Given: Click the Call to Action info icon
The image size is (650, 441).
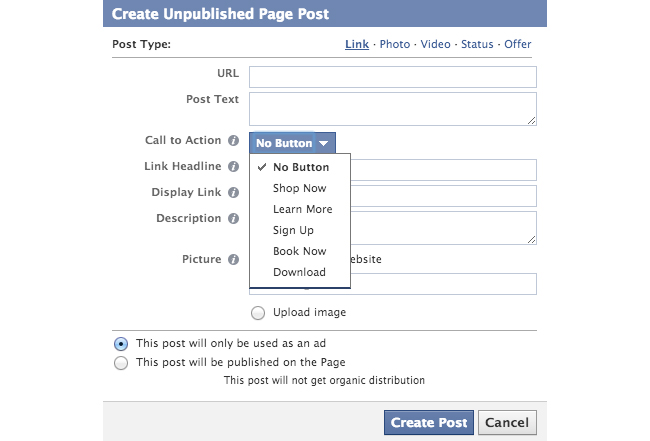Looking at the screenshot, I should (x=233, y=141).
